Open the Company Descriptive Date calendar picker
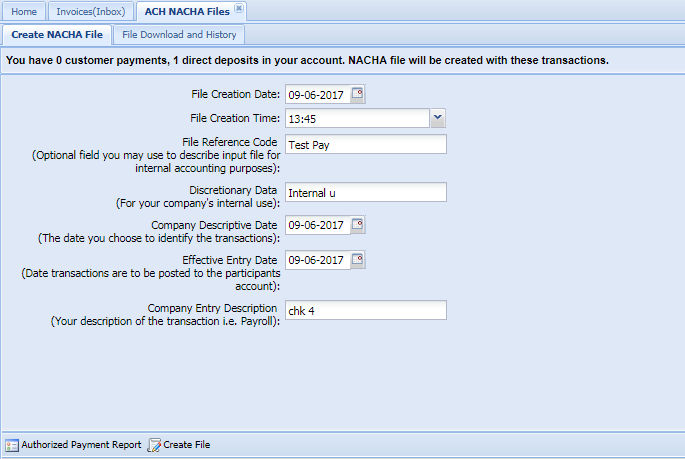Viewport: 685px width, 459px height. (358, 224)
